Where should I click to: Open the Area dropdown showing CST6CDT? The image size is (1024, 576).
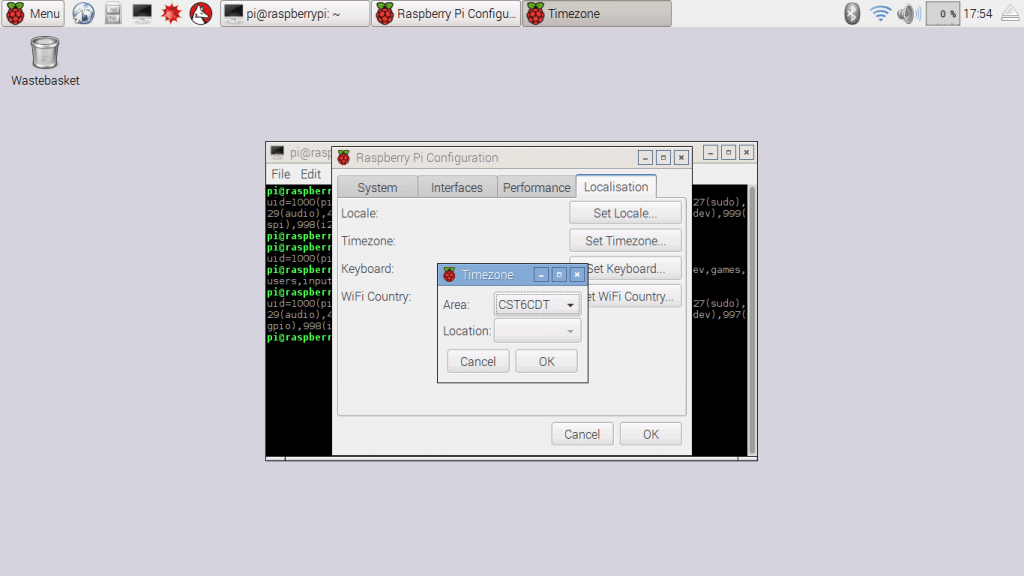pyautogui.click(x=537, y=304)
